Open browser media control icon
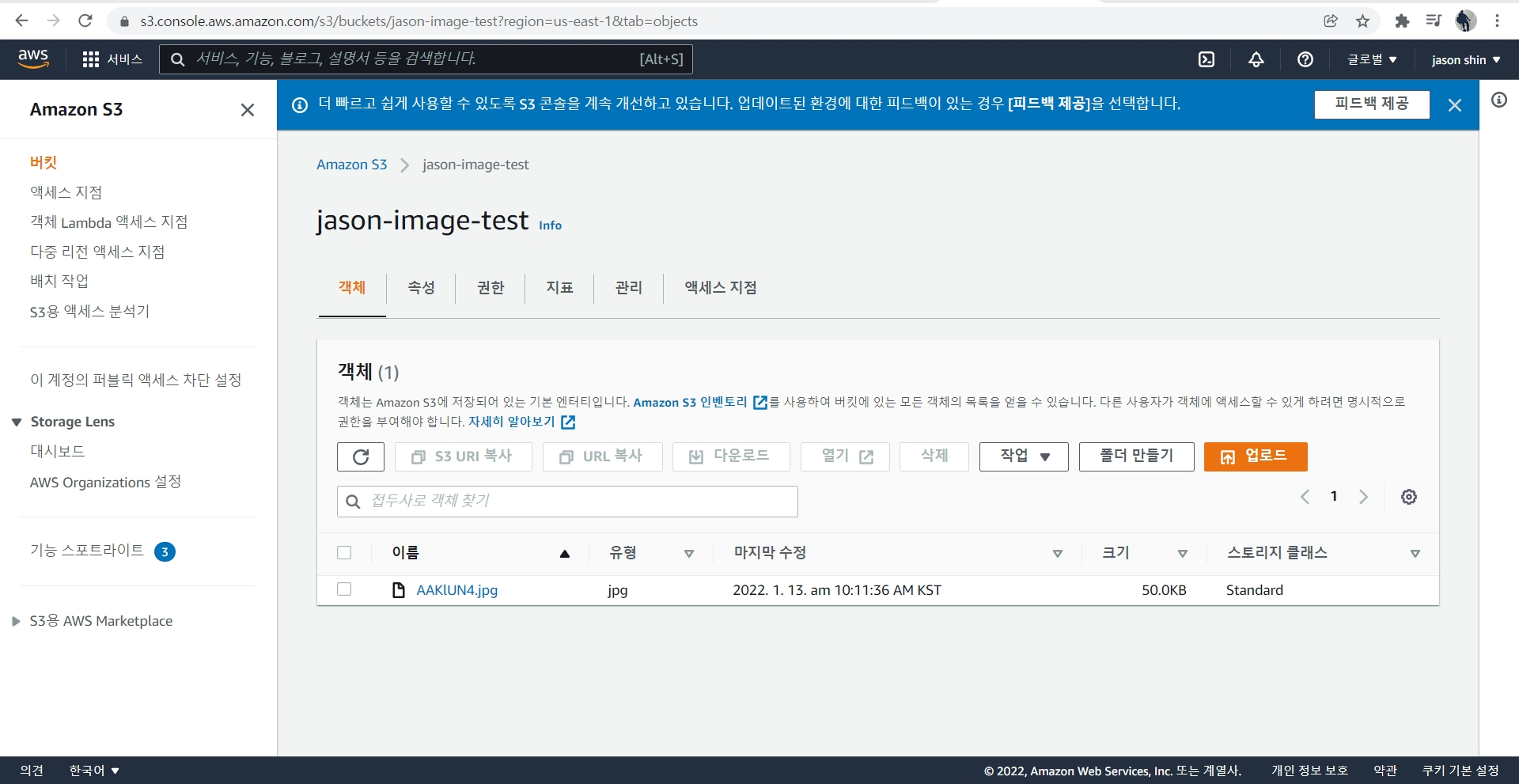Screen dimensions: 1519x784 pos(1434,21)
